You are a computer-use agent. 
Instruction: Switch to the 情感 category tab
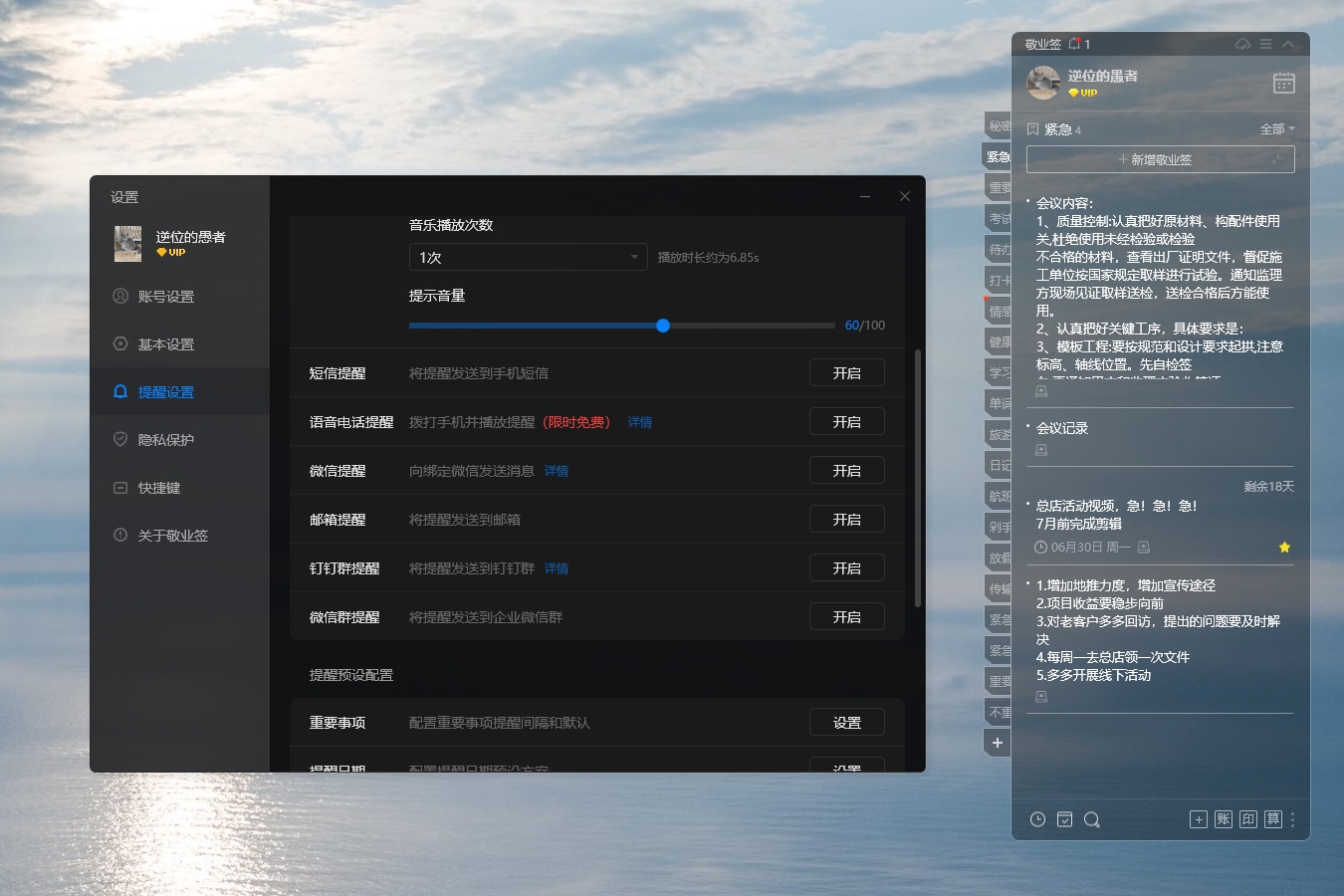[x=998, y=311]
